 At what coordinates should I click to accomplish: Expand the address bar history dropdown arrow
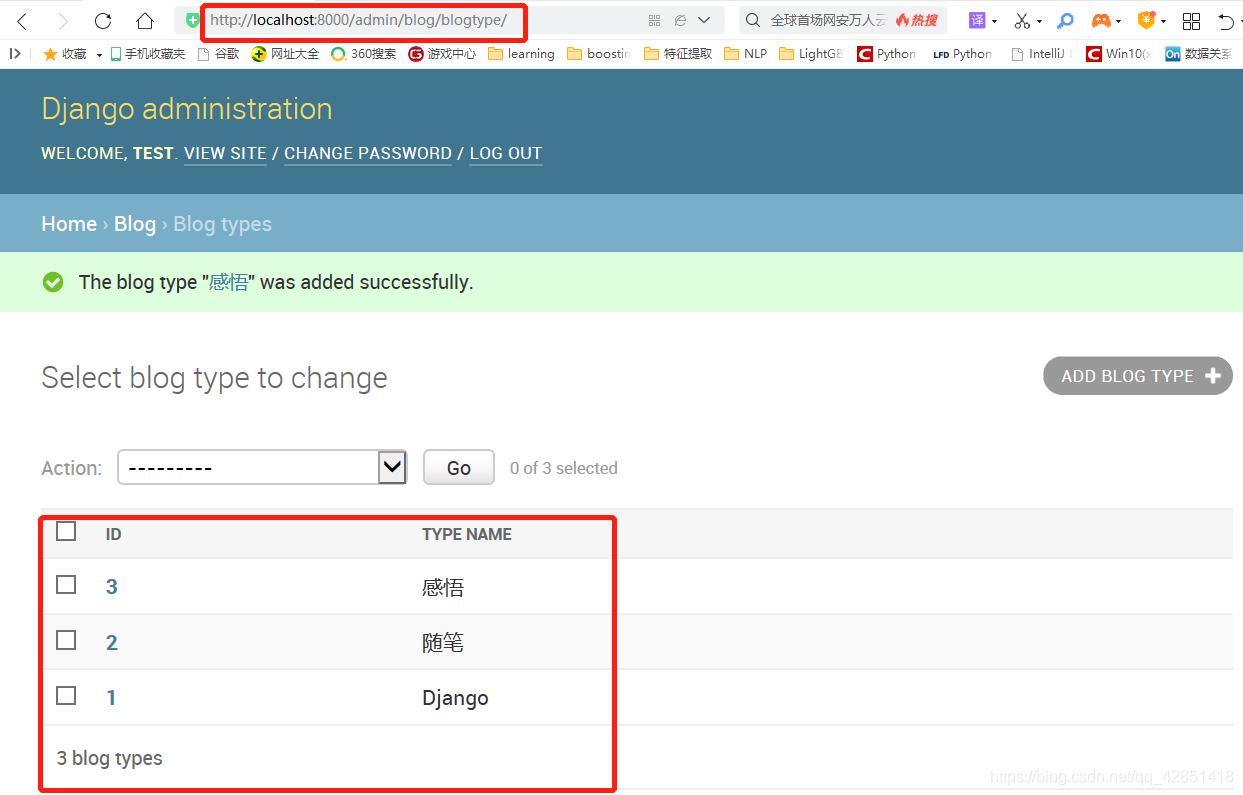click(704, 20)
